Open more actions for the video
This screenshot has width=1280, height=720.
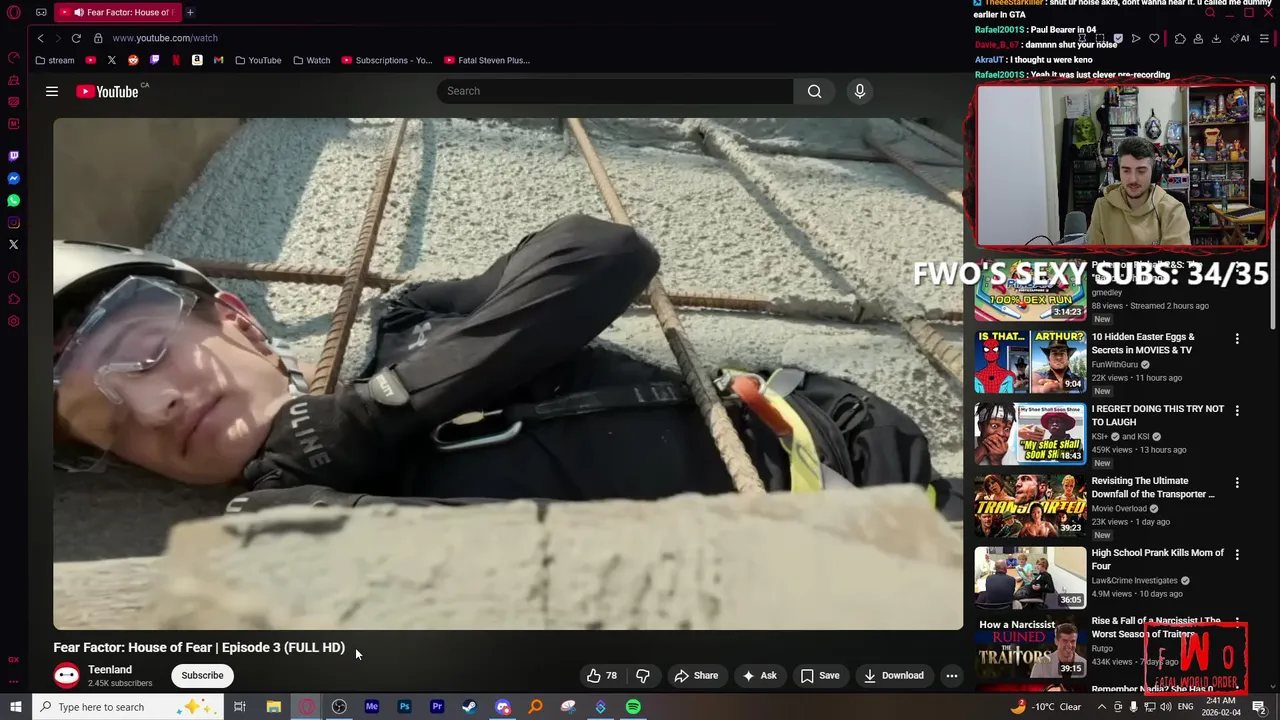952,676
